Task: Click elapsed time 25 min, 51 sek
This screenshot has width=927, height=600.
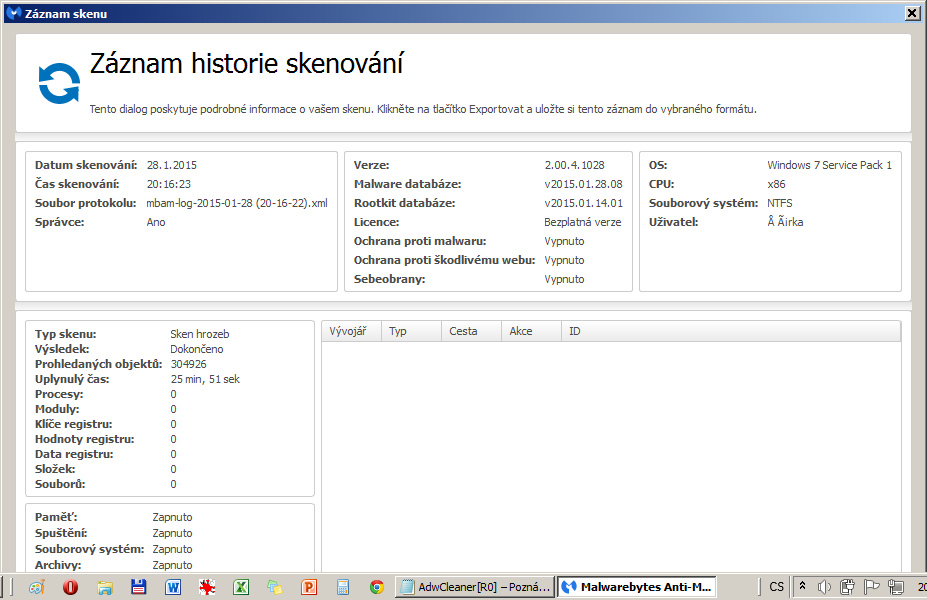Action: pyautogui.click(x=205, y=380)
